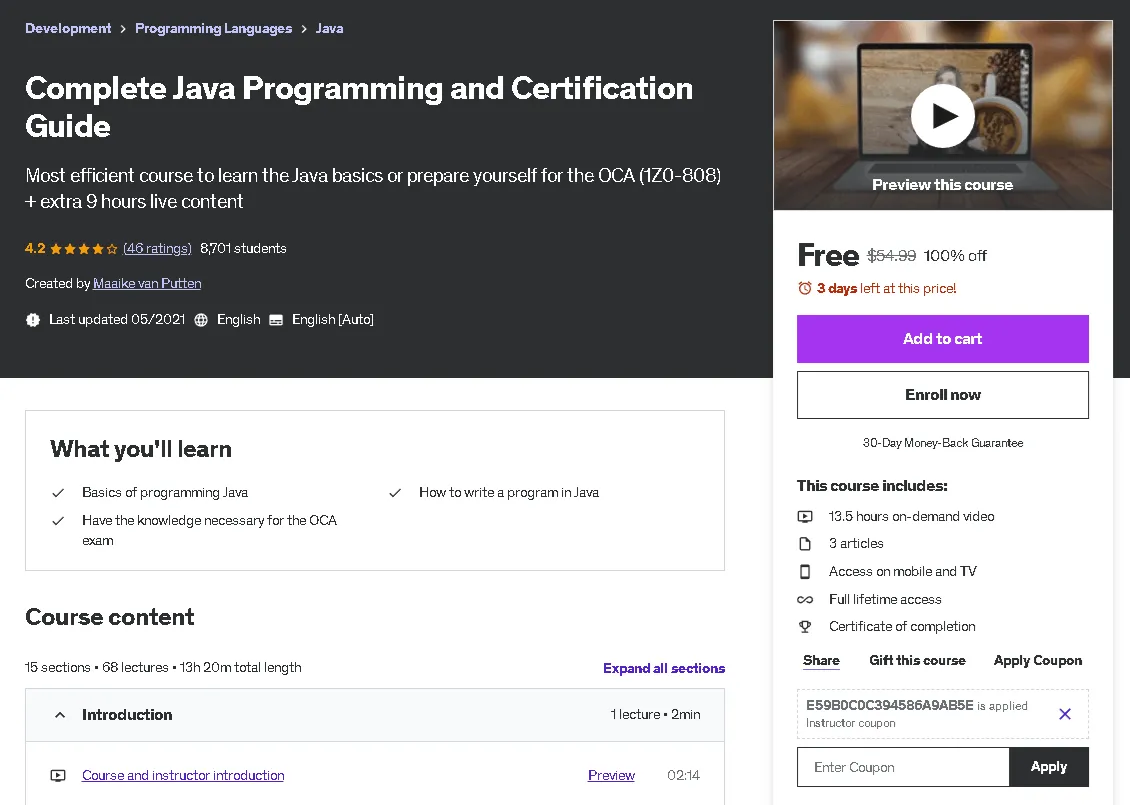Click the articles document icon
The width and height of the screenshot is (1130, 805).
[805, 544]
